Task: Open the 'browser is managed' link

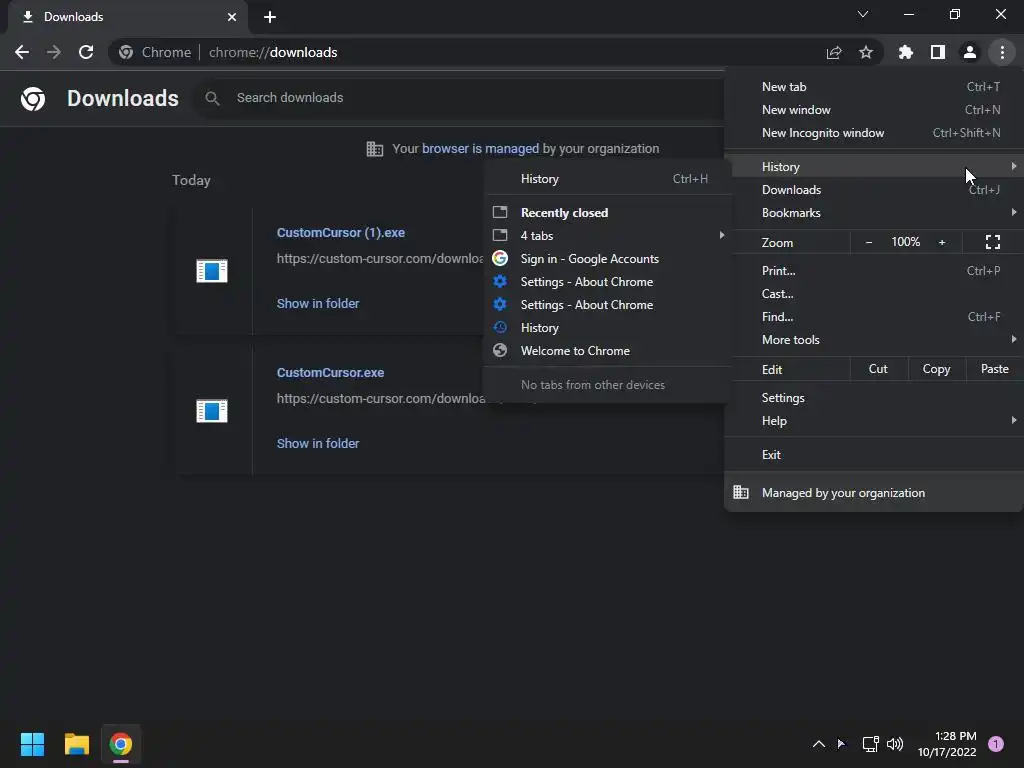Action: (481, 148)
